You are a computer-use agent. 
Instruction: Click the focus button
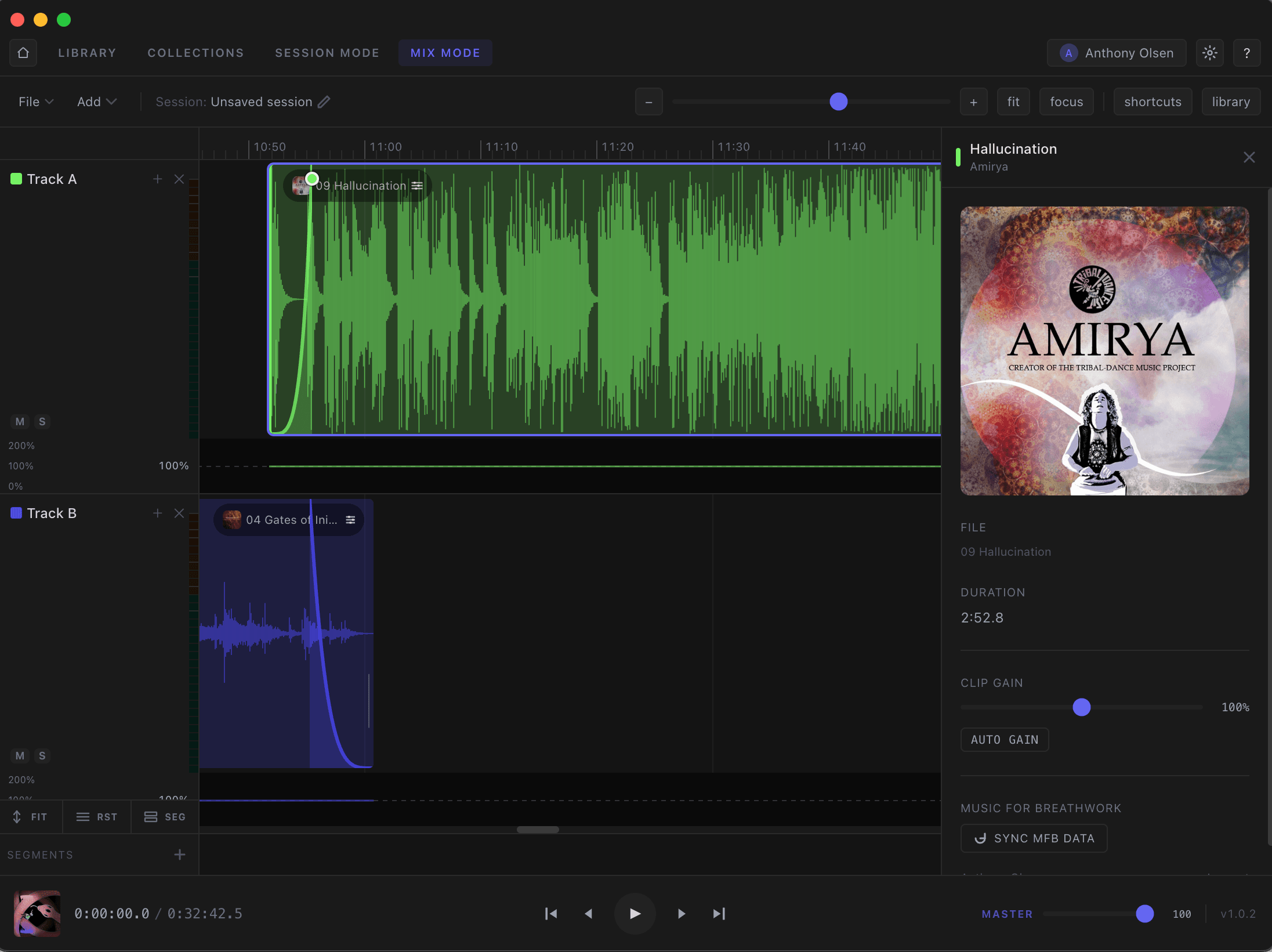(x=1066, y=102)
